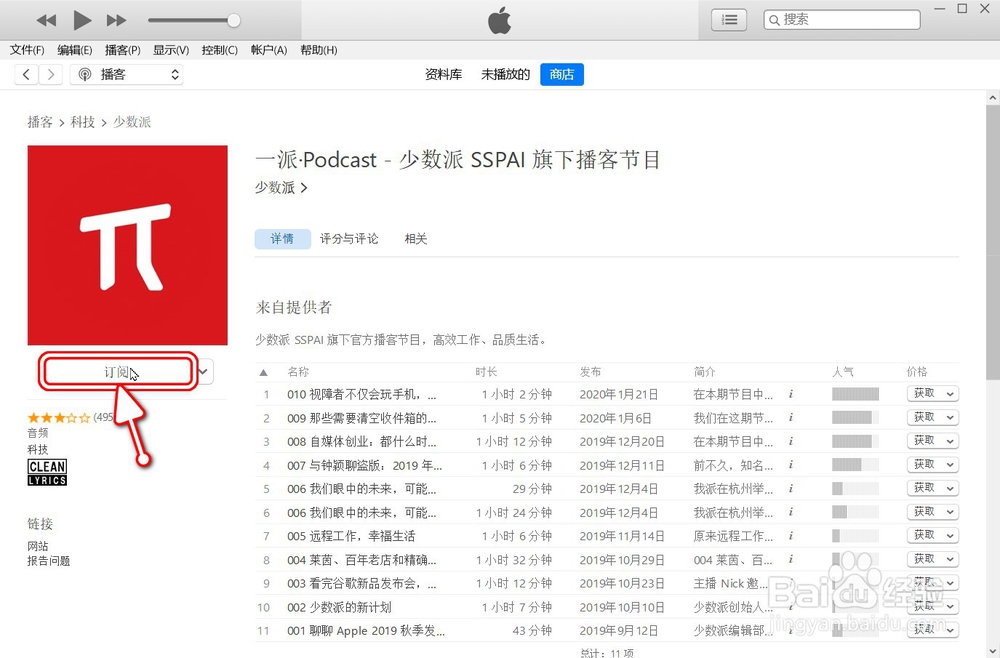1000x658 pixels.
Task: Open the 播客(P) menu
Action: (122, 50)
